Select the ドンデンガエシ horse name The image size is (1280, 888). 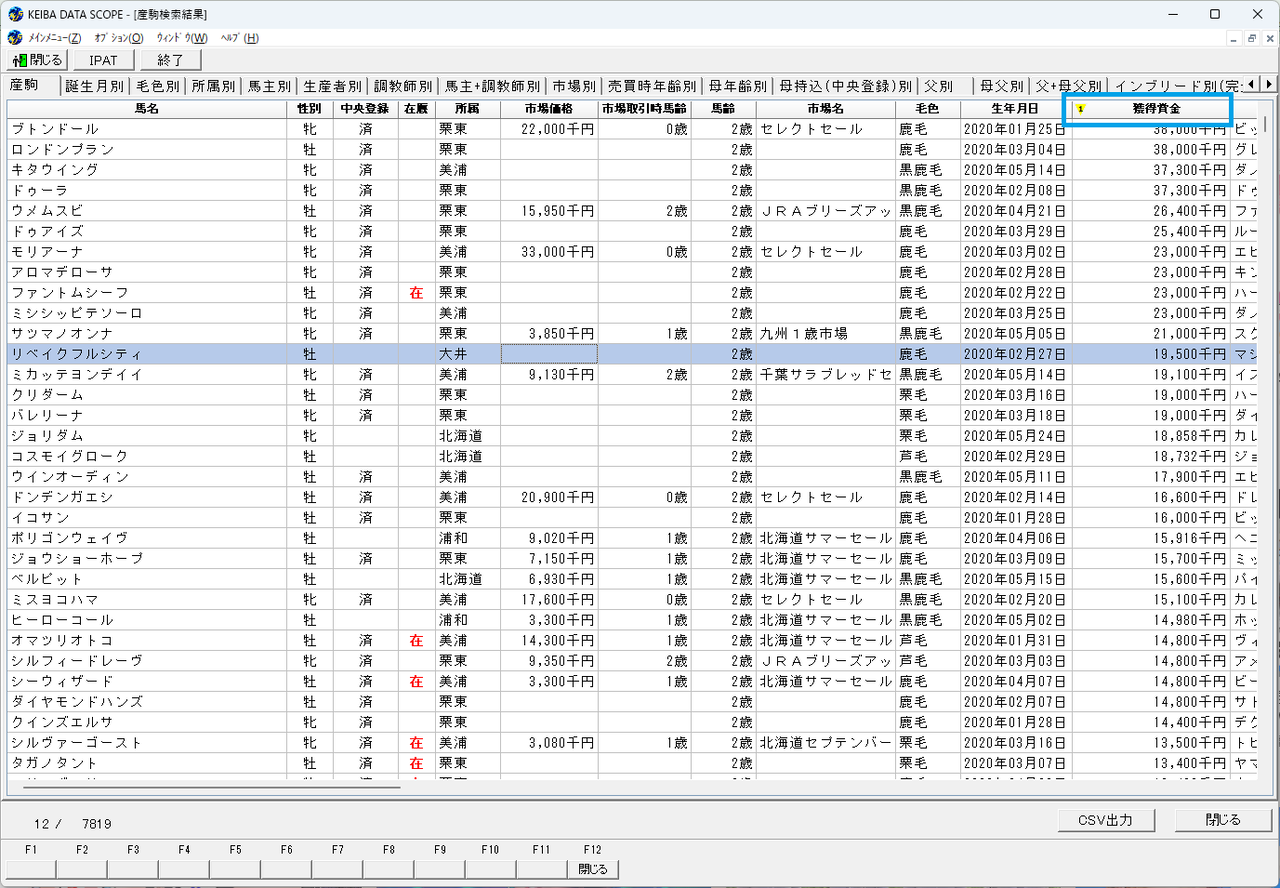click(62, 497)
